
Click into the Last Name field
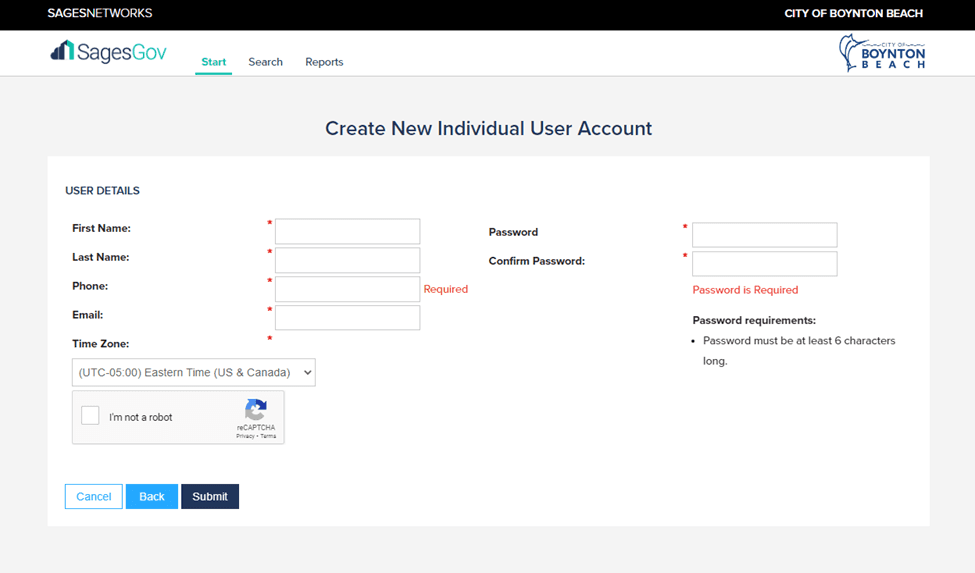[347, 260]
